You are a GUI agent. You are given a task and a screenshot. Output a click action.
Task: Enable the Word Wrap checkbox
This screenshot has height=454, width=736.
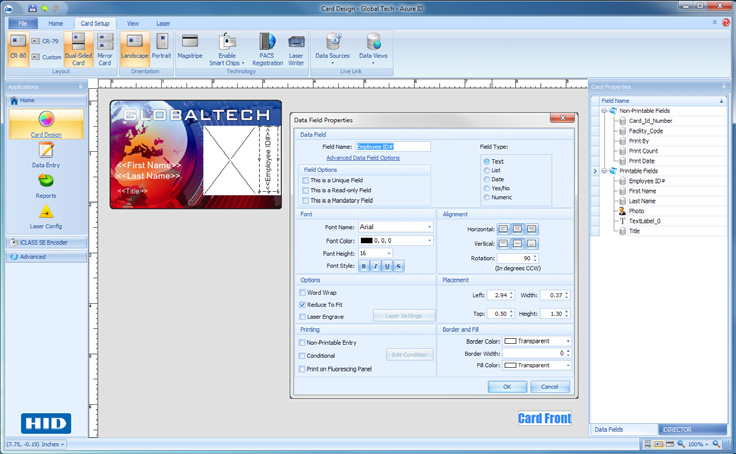pos(304,293)
